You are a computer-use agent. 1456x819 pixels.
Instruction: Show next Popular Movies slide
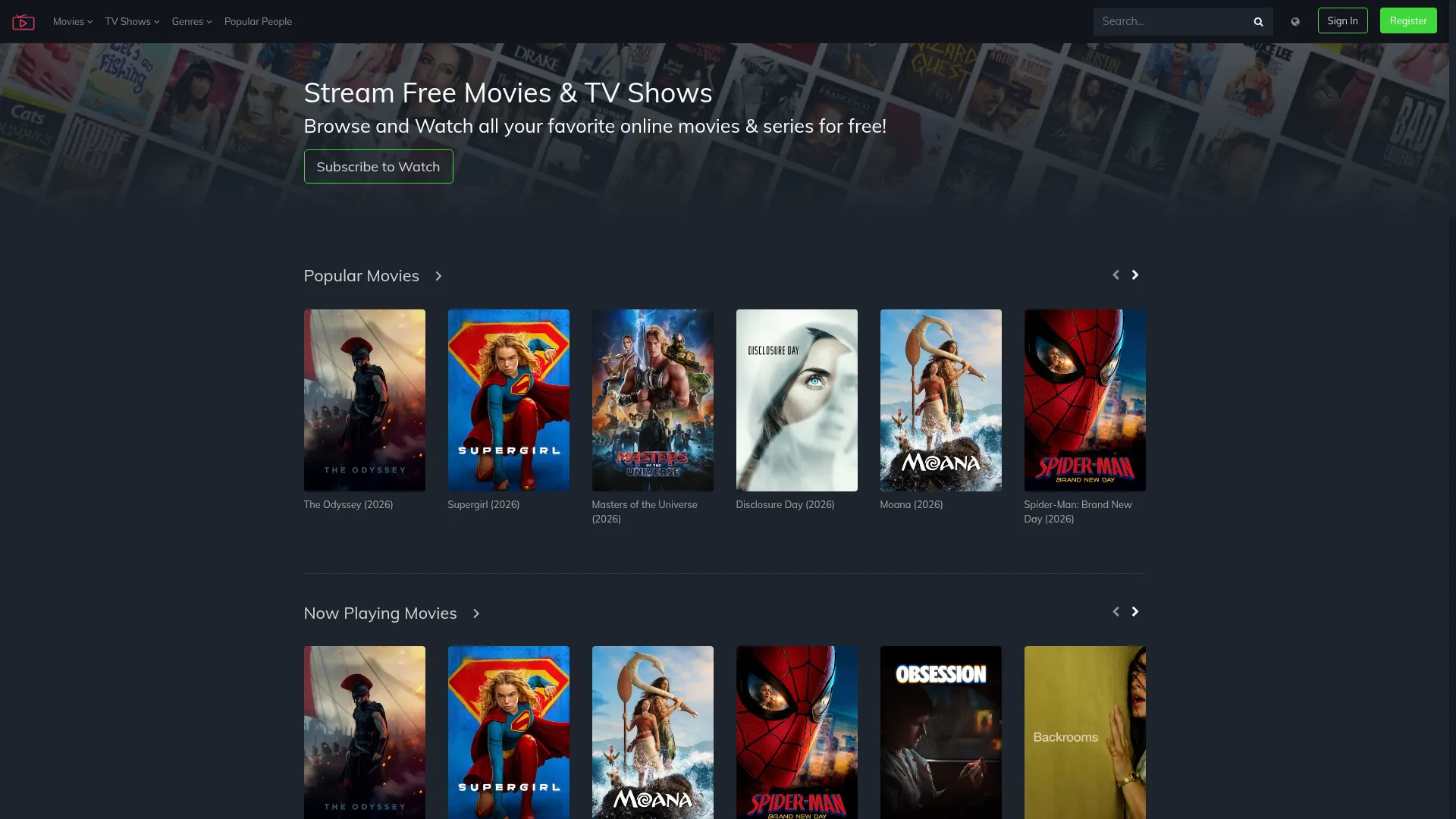click(x=1135, y=275)
